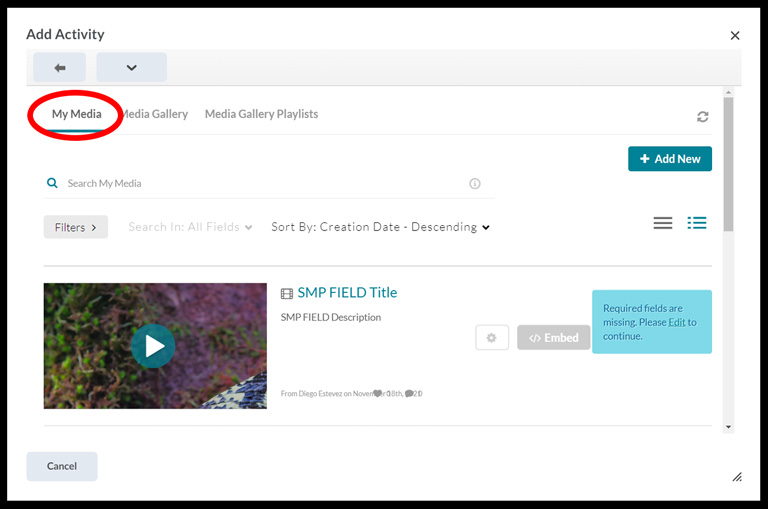Show search info tooltip icon

(x=475, y=184)
